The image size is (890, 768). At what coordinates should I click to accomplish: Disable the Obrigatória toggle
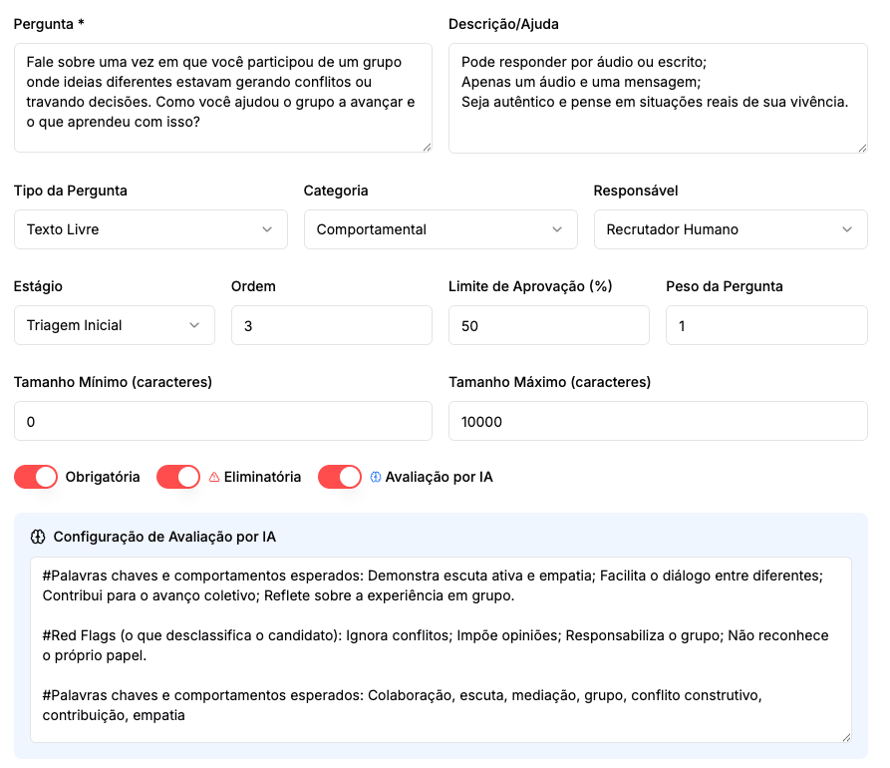(35, 477)
